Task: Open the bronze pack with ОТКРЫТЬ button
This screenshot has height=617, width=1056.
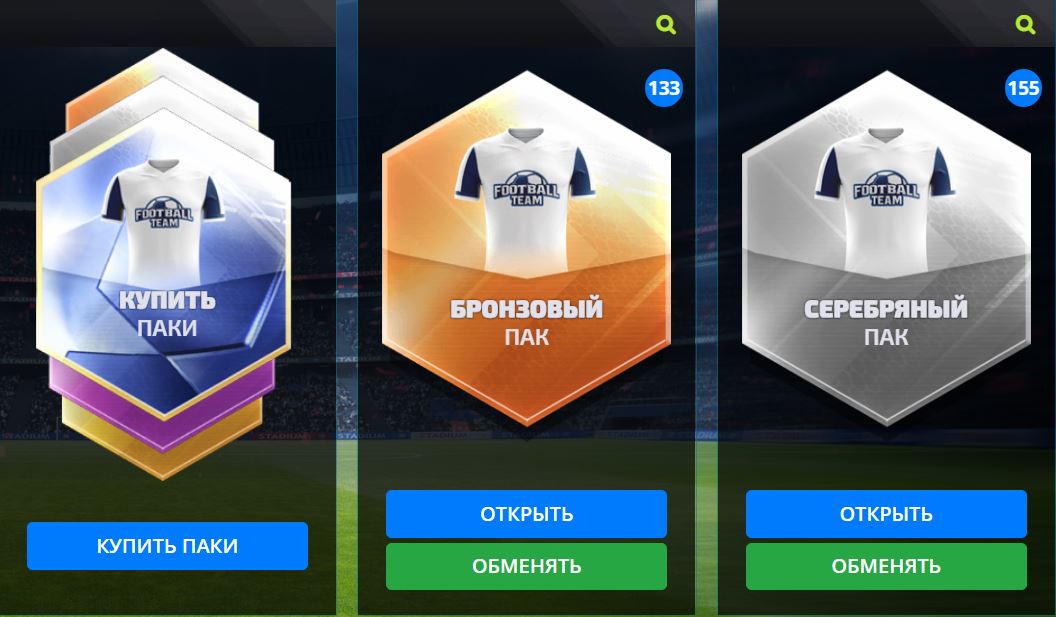Action: (526, 514)
